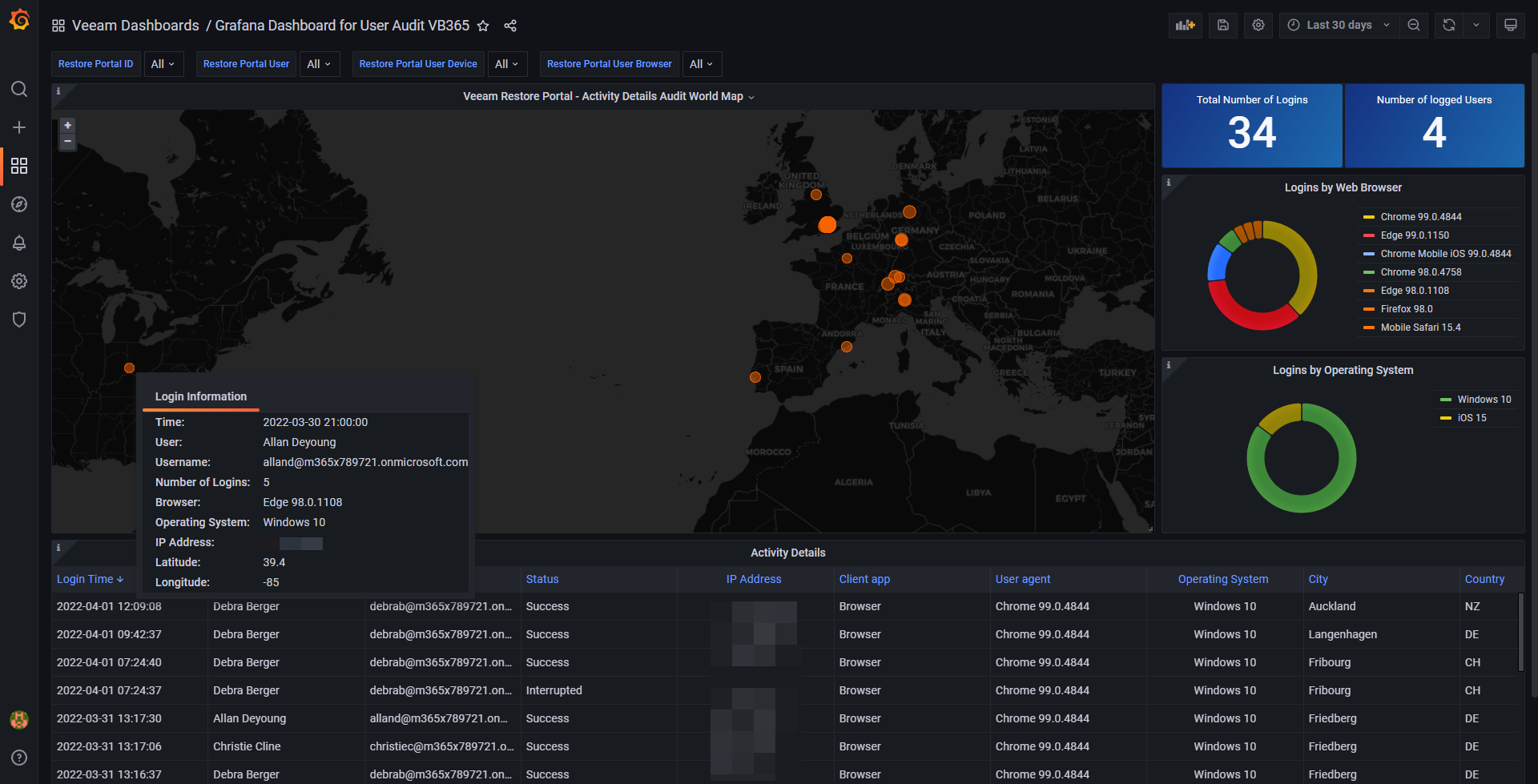The height and width of the screenshot is (784, 1538).
Task: Click the map marker in North America
Action: coord(129,368)
